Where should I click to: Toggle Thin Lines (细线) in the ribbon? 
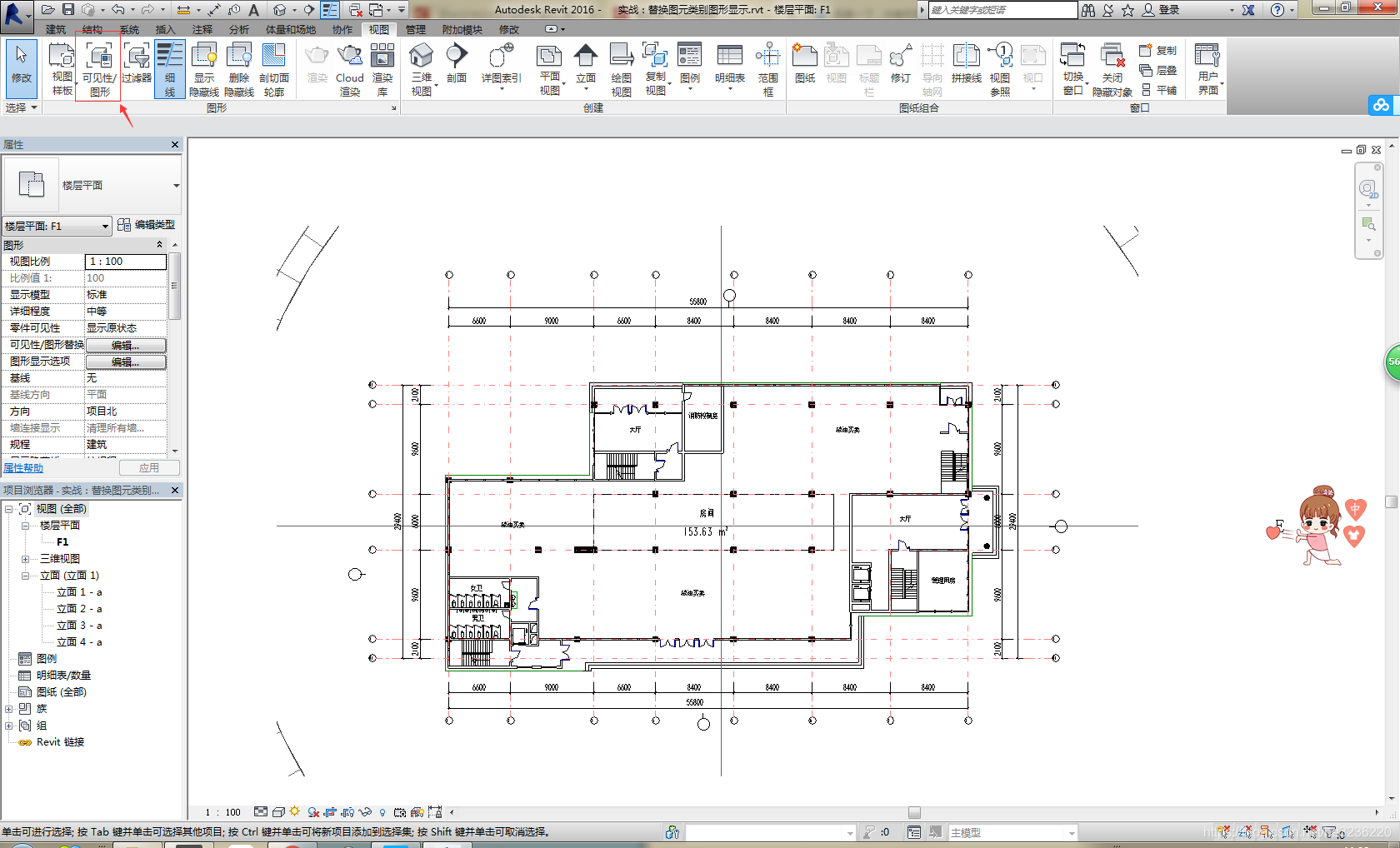pyautogui.click(x=169, y=68)
